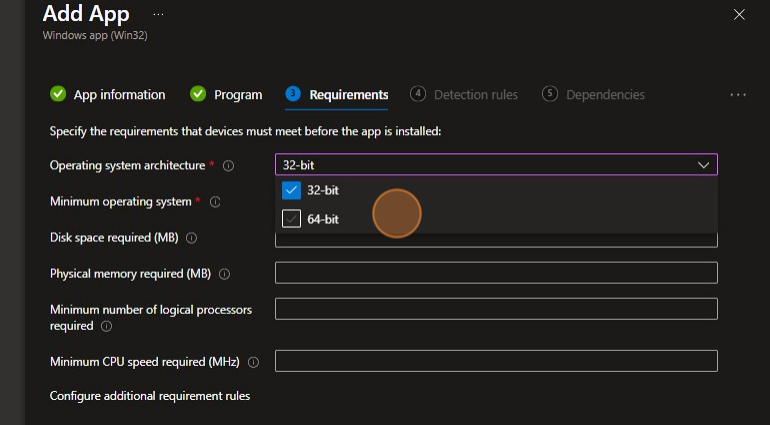Click info icon for logical processors required
Screen dimensions: 770x425
click(x=106, y=326)
